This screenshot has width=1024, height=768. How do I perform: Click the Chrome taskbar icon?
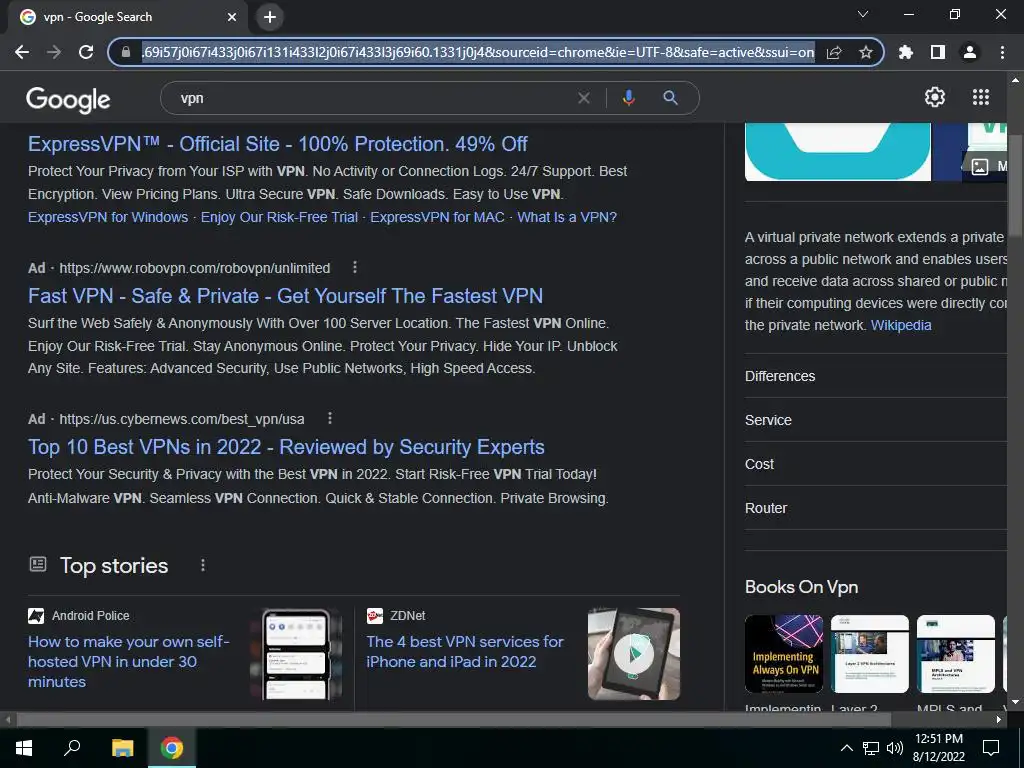pos(172,748)
